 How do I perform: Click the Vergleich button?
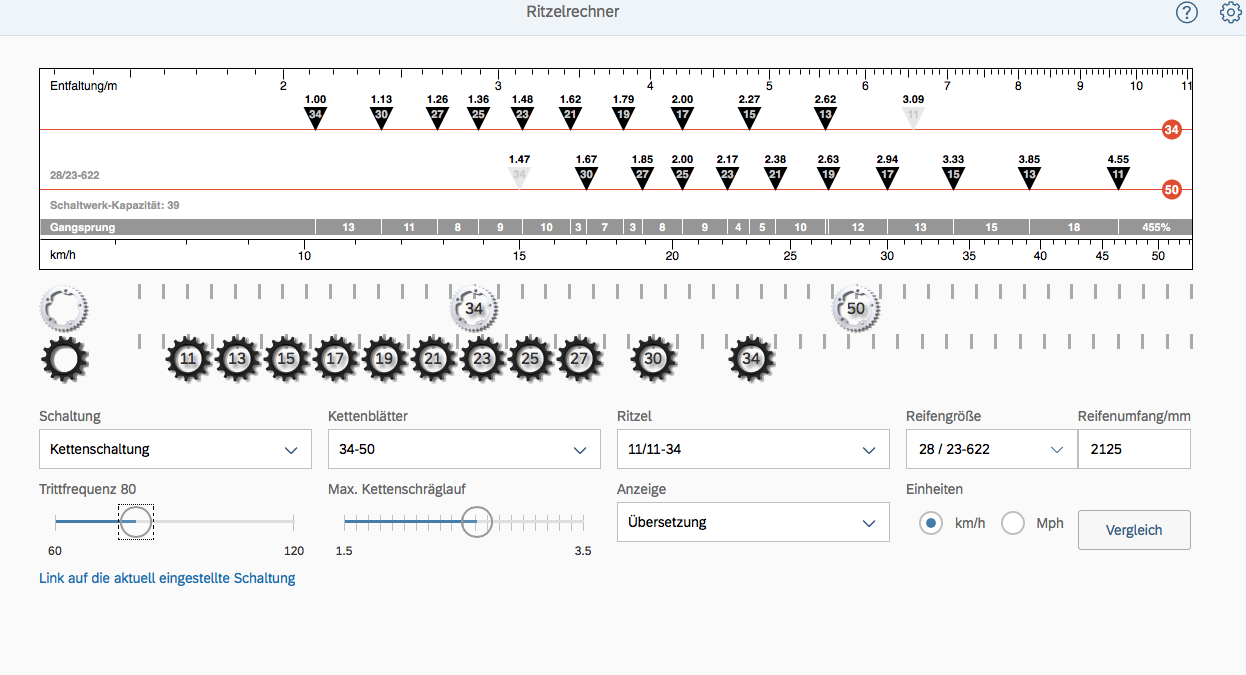(x=1134, y=530)
